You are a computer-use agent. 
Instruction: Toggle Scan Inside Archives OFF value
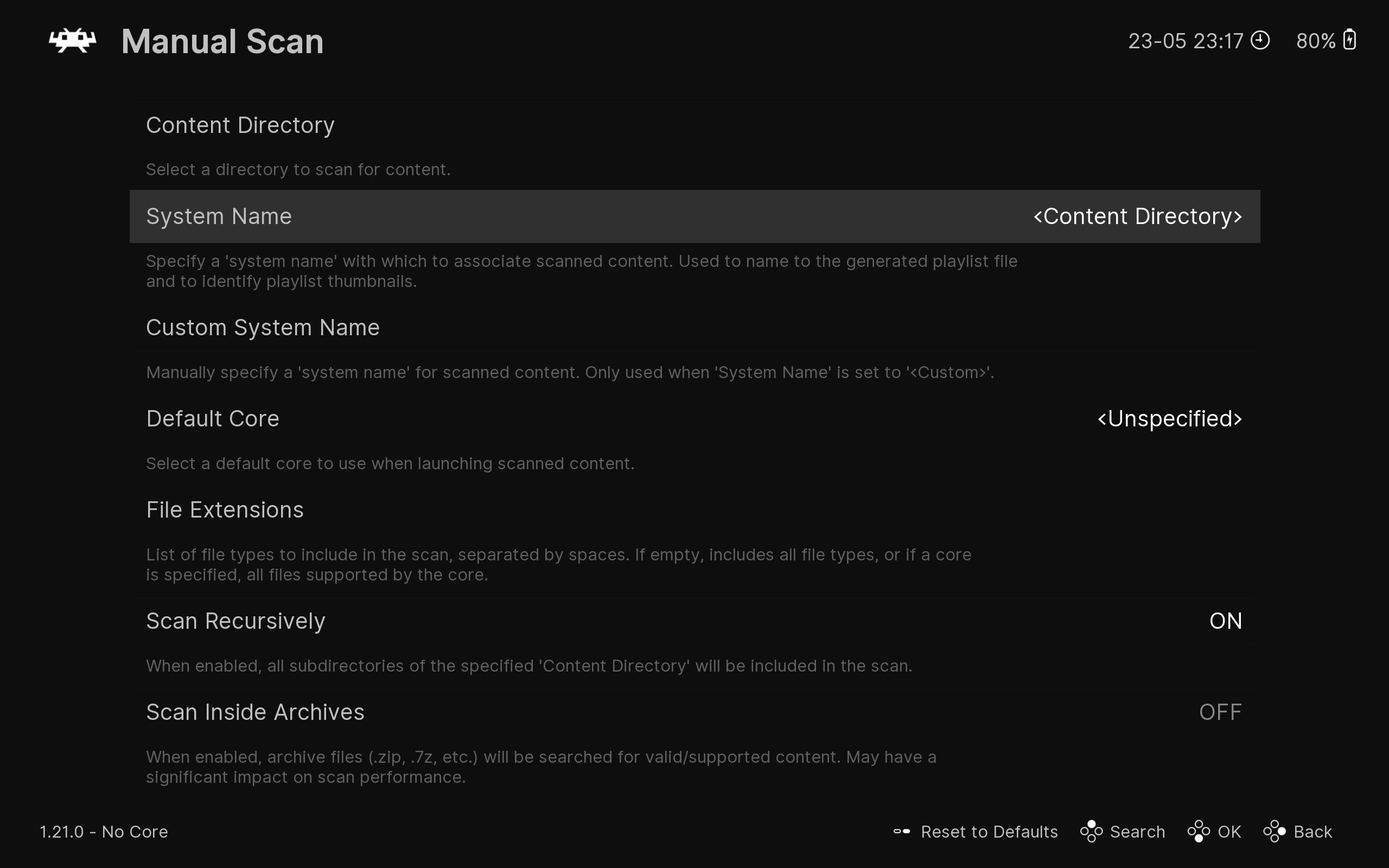[x=1220, y=712]
